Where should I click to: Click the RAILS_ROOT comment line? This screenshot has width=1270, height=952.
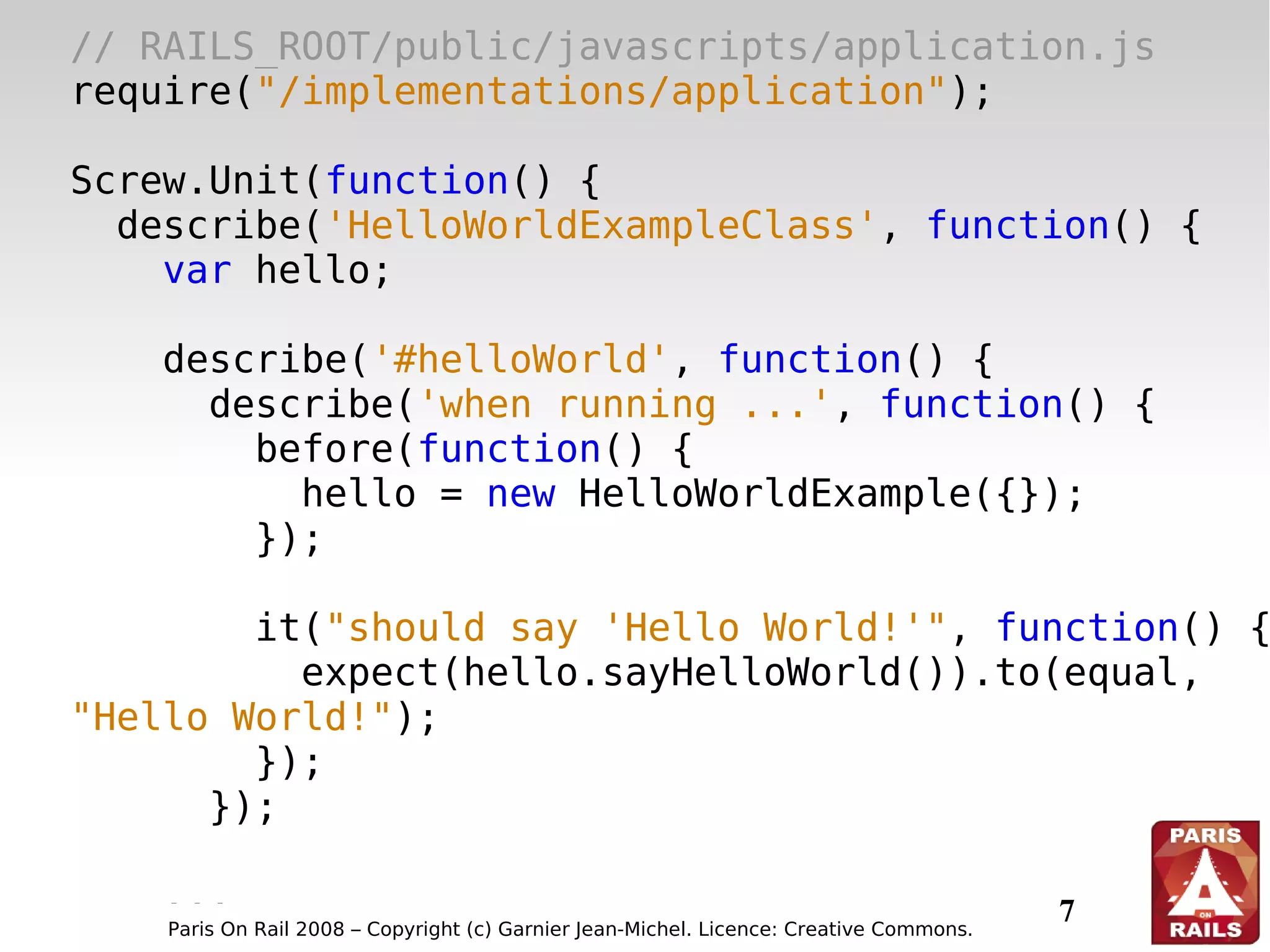(613, 47)
